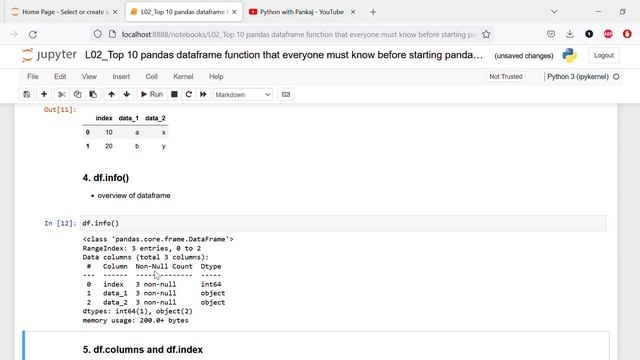
Task: Copy selected cells icon
Action: (77, 94)
